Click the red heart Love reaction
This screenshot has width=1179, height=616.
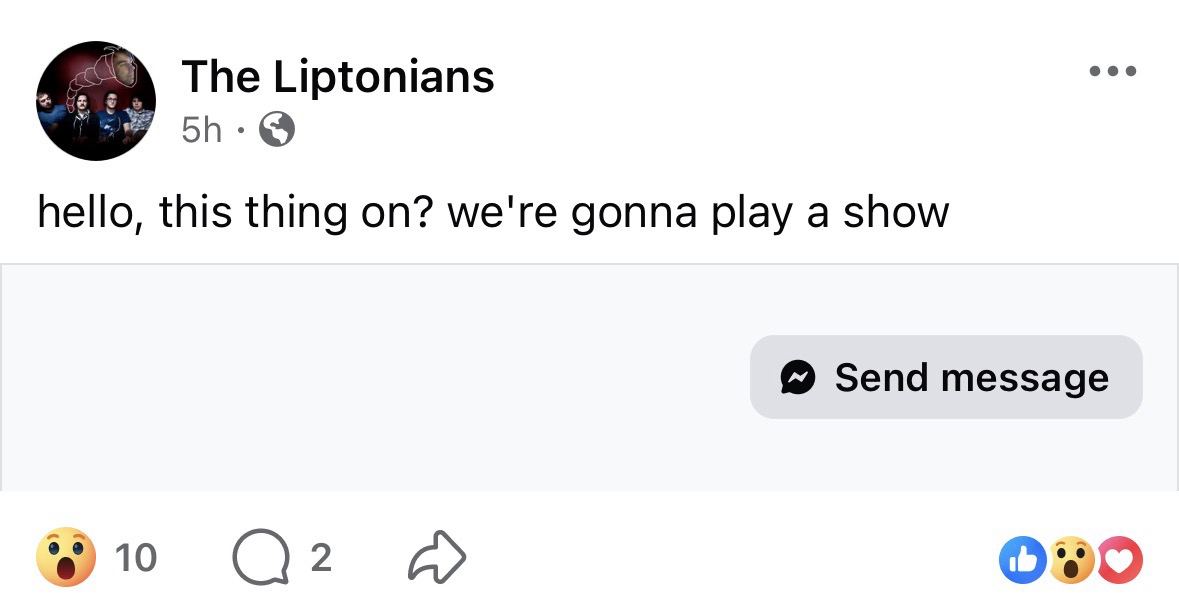pos(1121,560)
